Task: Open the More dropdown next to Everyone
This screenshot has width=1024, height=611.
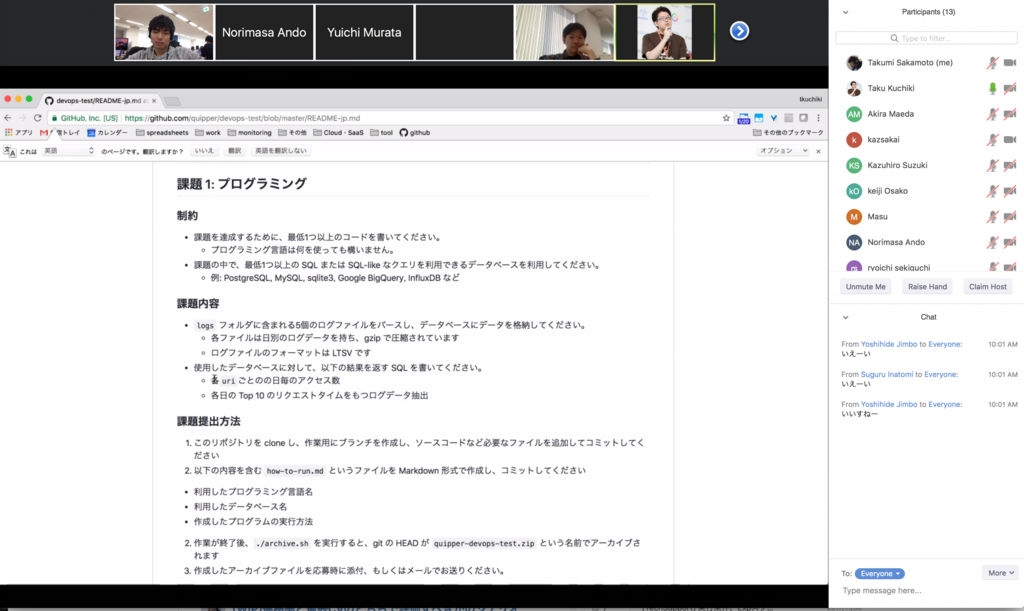Action: click(999, 572)
